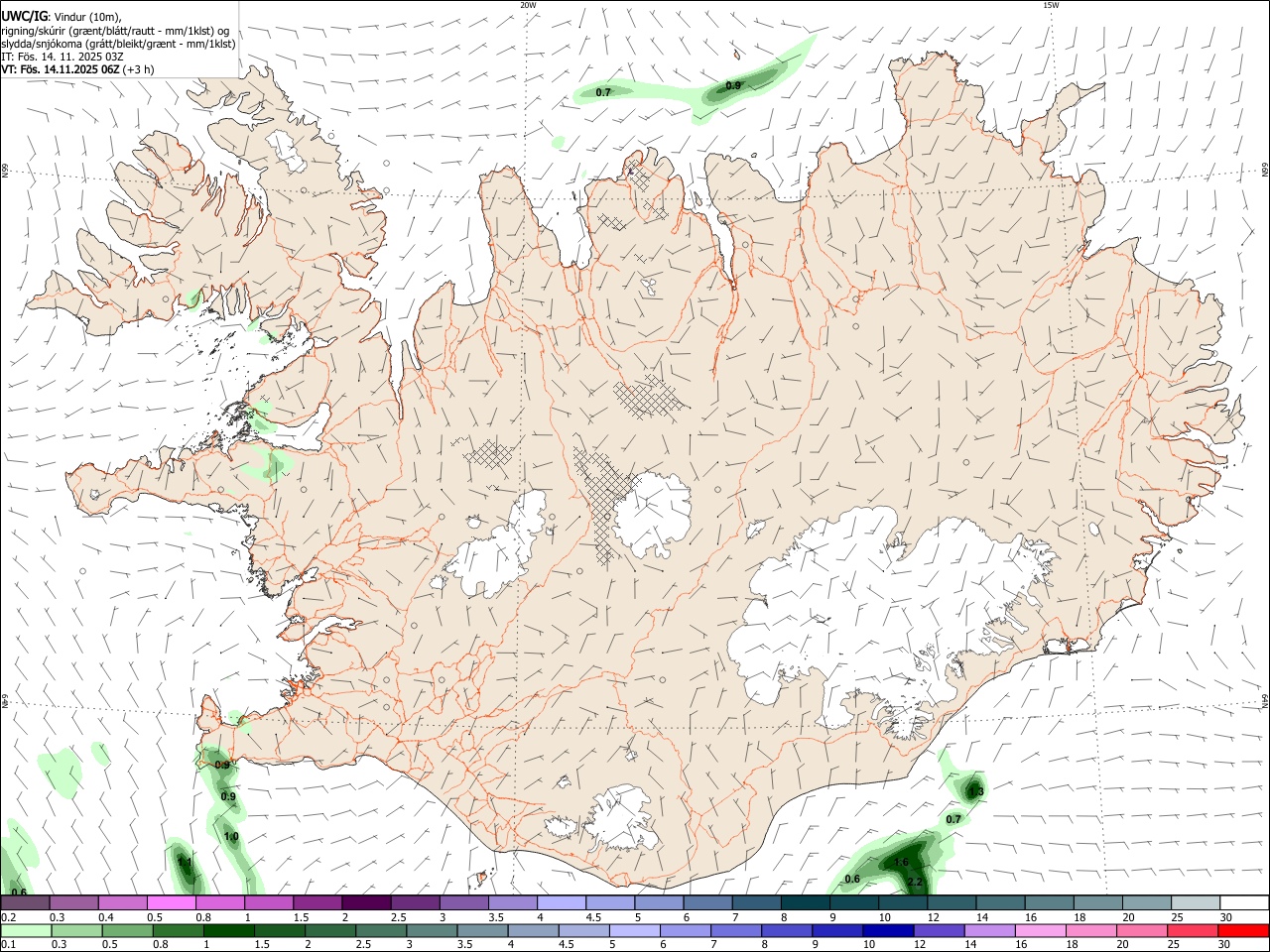The image size is (1270, 952).
Task: Click the '1.1' precipitation value
Action: pos(185,862)
